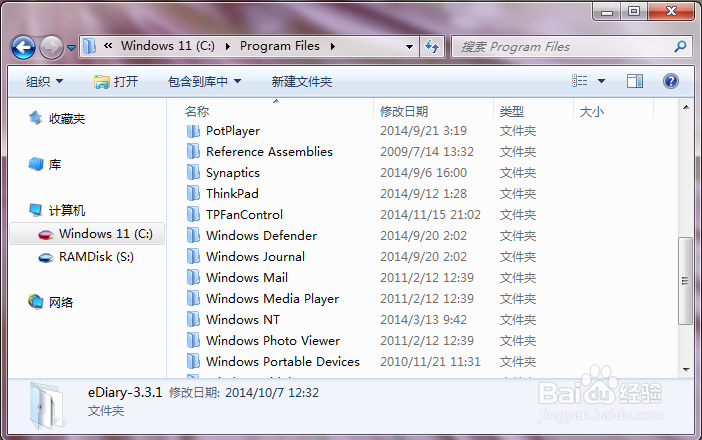Click date 2014/11/15 21:02 cell
This screenshot has height=440, width=702.
pyautogui.click(x=430, y=215)
